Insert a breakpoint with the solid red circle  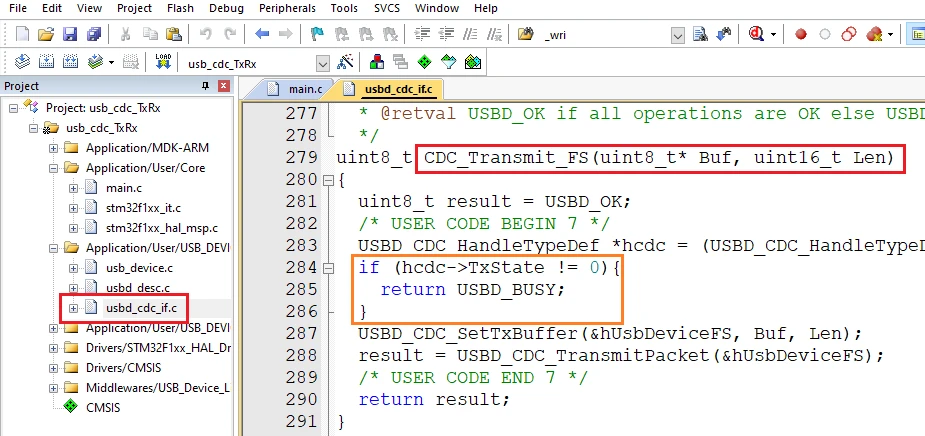(801, 34)
